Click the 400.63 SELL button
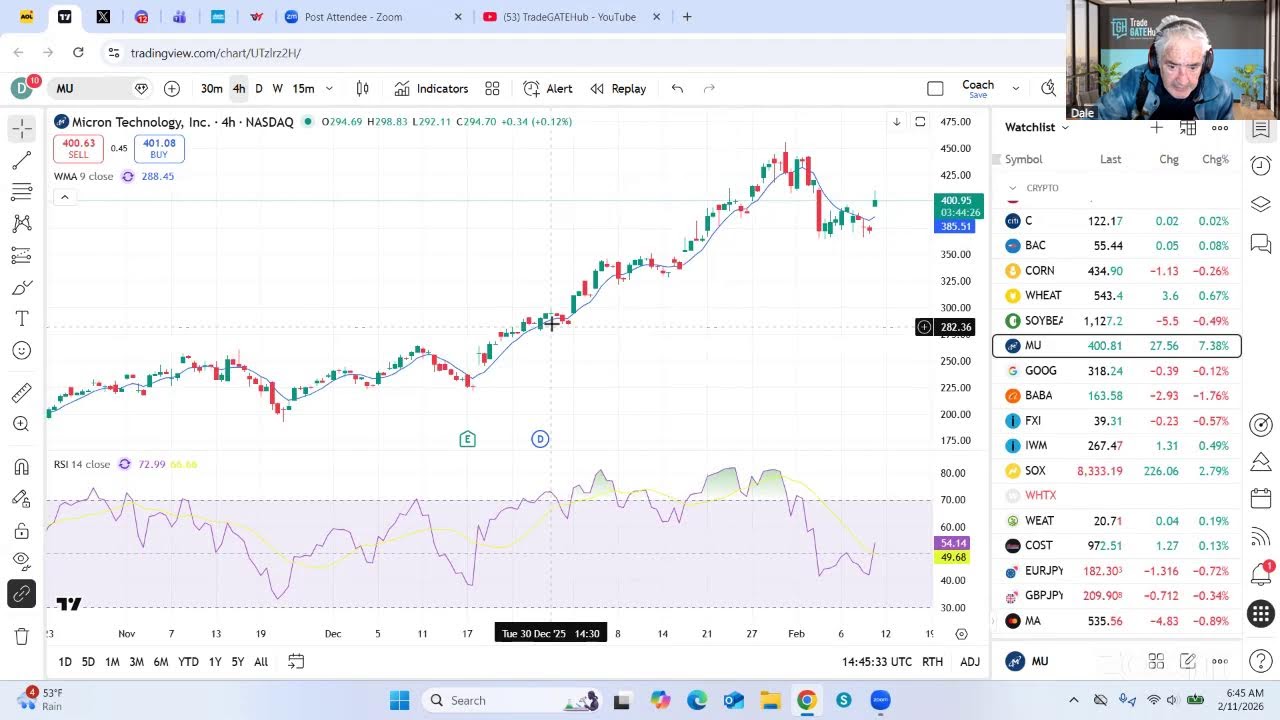1280x720 pixels. (x=78, y=149)
